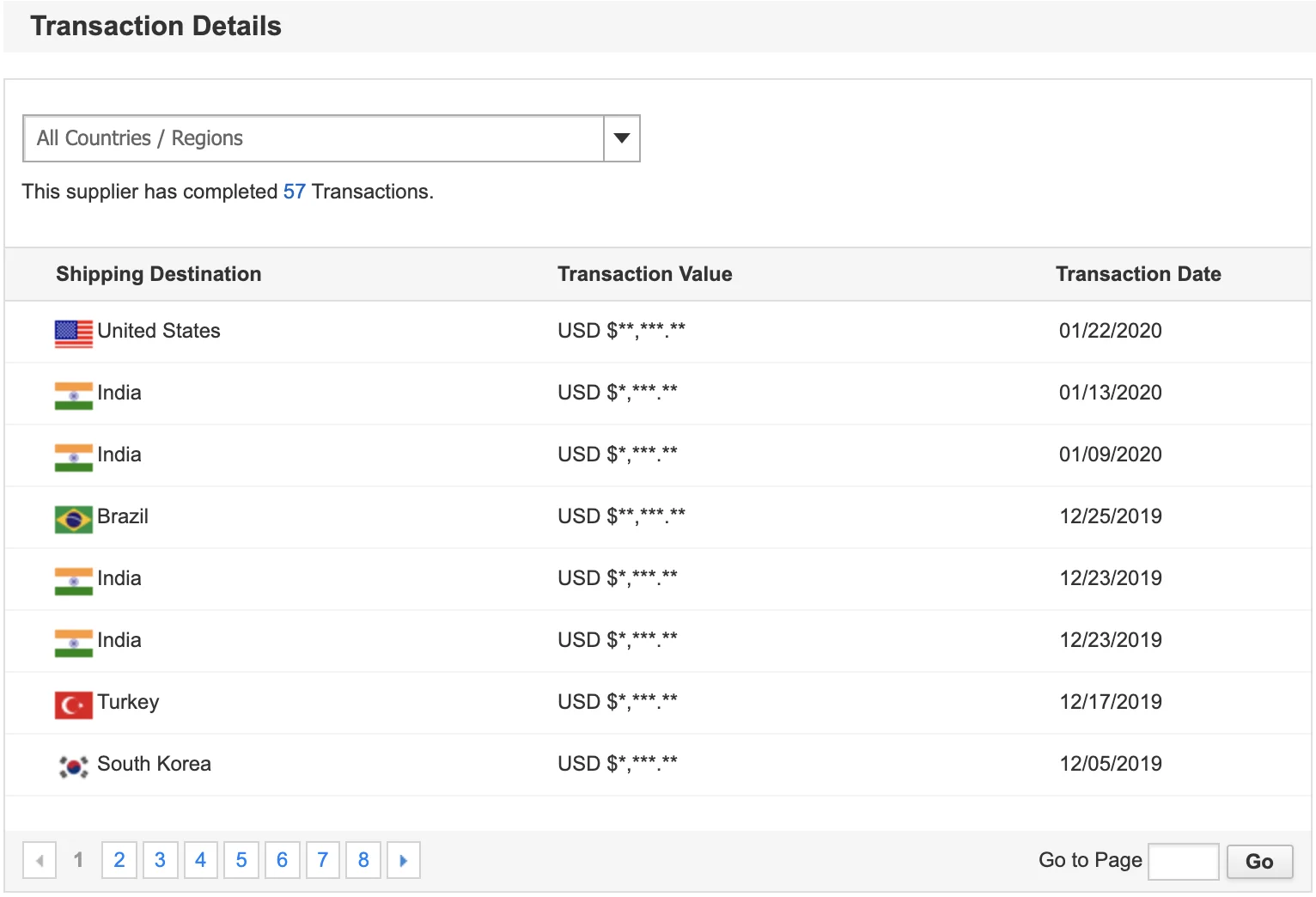The height and width of the screenshot is (897, 1316).
Task: Click the dropdown arrow of country filter
Action: point(622,138)
